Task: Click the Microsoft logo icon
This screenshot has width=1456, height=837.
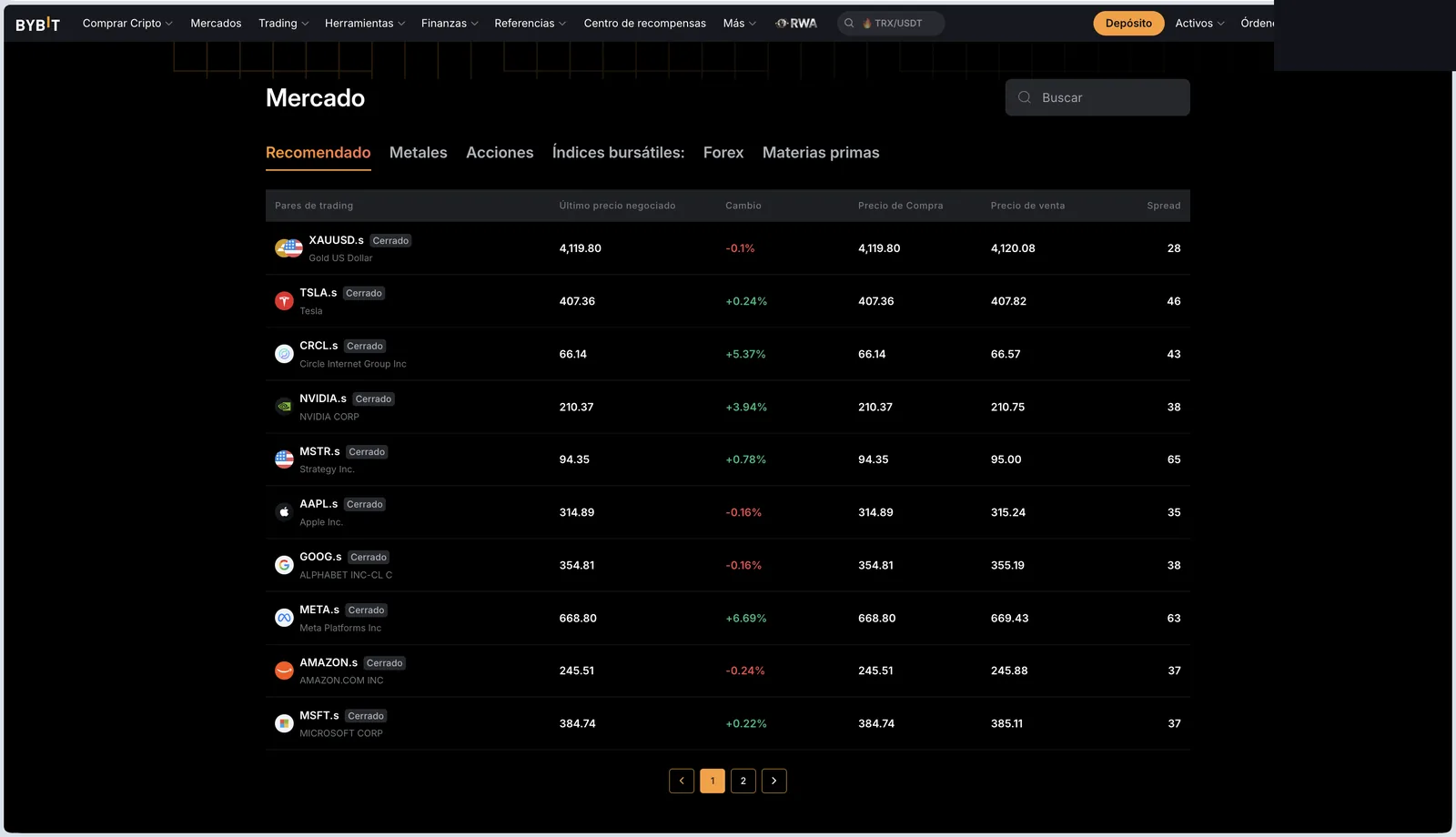Action: click(284, 723)
